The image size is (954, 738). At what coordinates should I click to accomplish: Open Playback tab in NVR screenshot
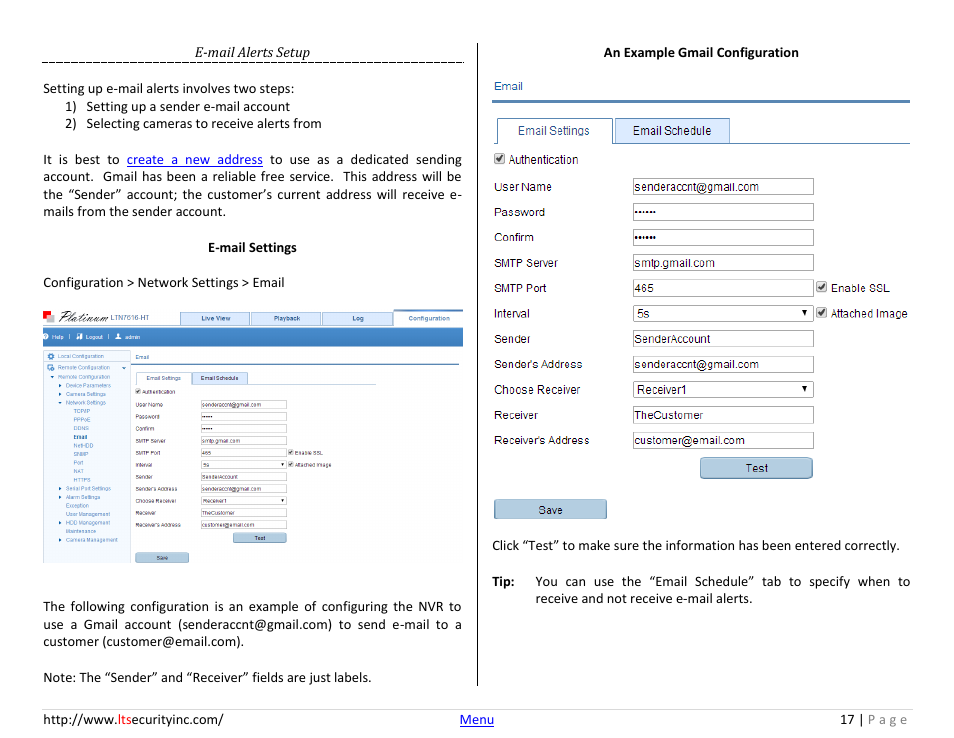click(x=287, y=318)
